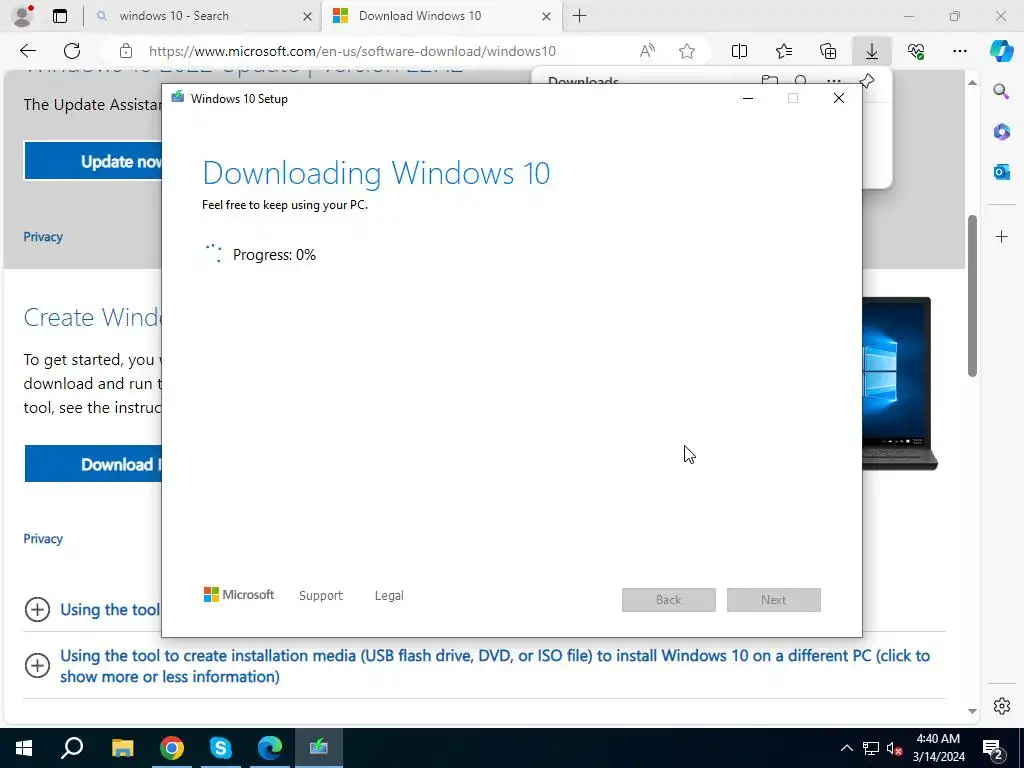Activate Read aloud in address bar
1024x768 pixels.
click(x=647, y=51)
